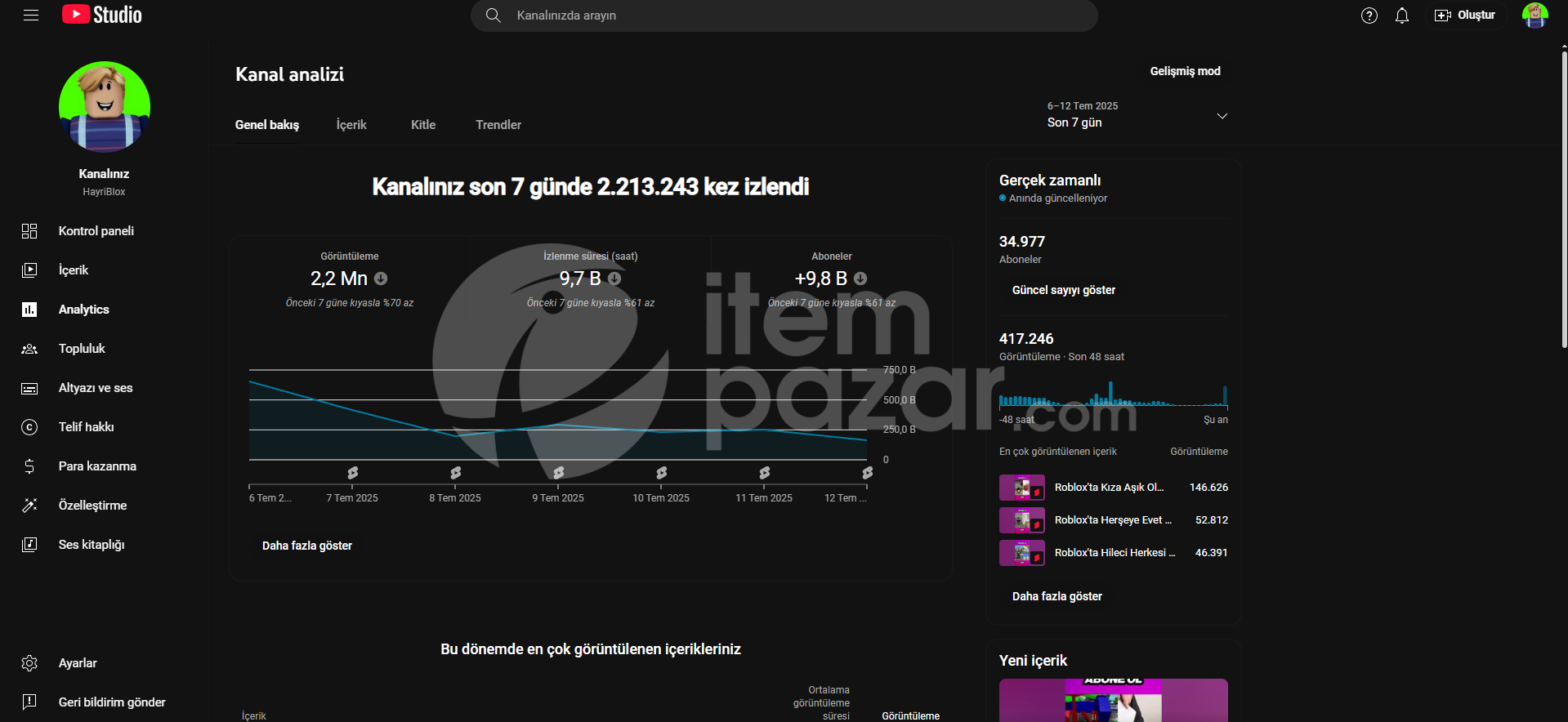Click the channel profile picture in sidebar
Screen dimensions: 1568x722
click(105, 107)
